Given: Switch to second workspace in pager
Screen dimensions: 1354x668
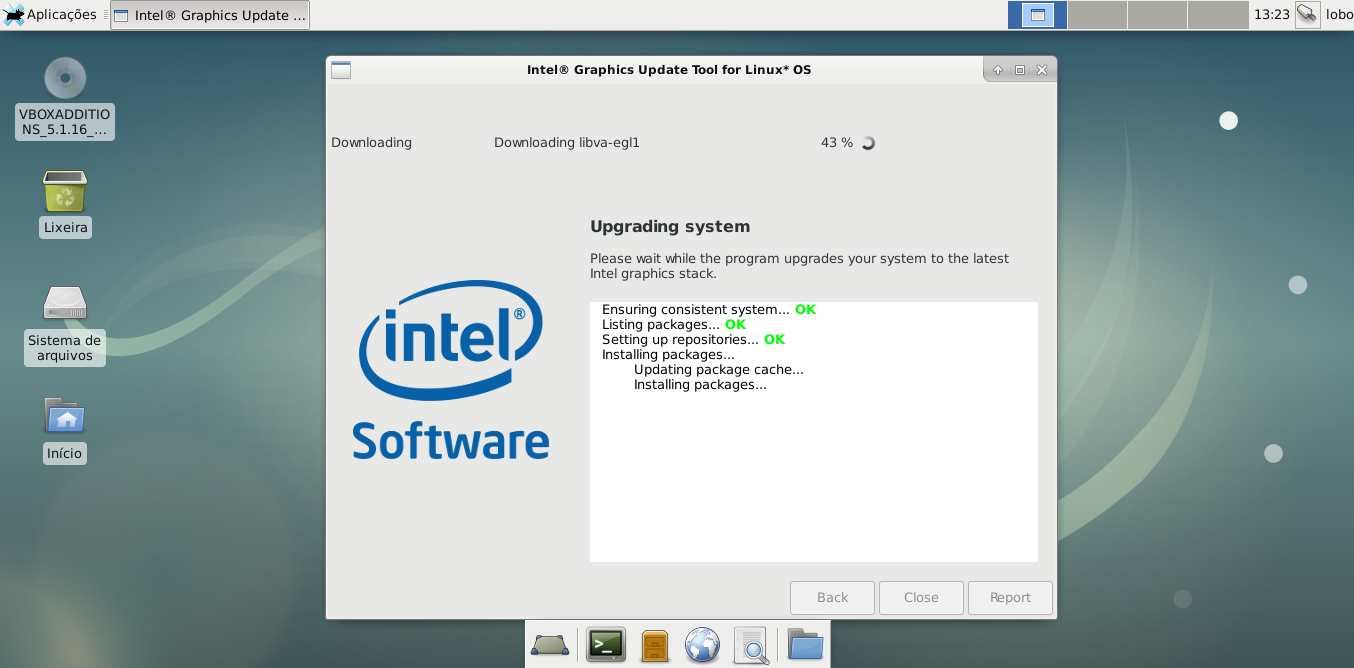Looking at the screenshot, I should [1097, 15].
